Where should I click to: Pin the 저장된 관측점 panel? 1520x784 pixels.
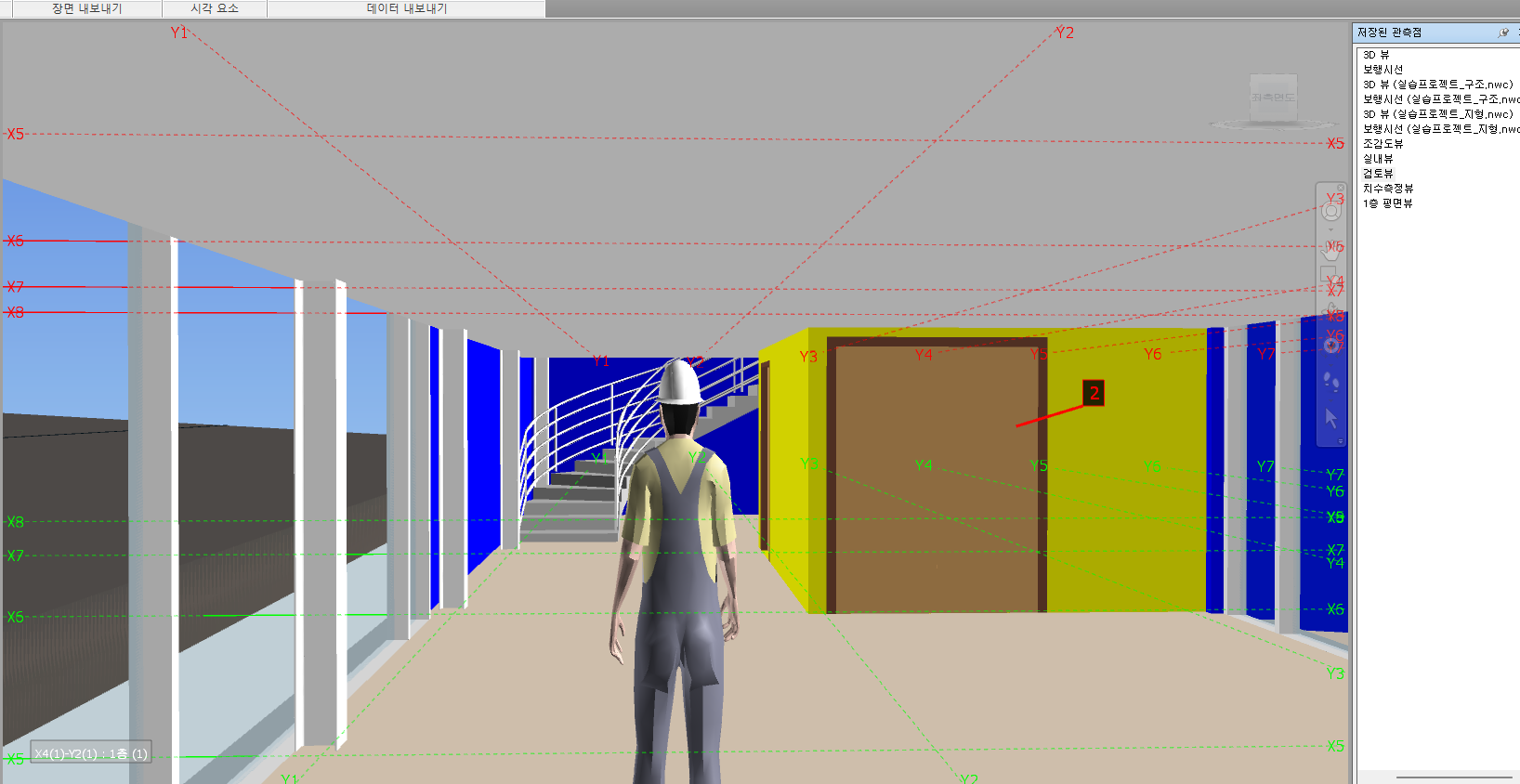(x=1503, y=33)
